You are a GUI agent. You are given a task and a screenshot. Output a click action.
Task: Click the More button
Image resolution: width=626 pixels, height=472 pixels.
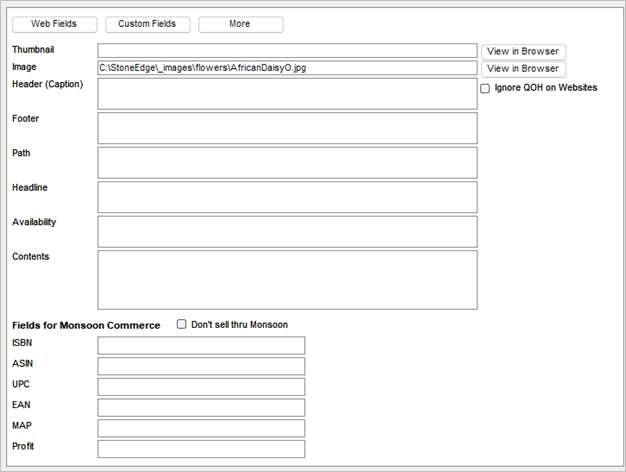pos(240,24)
